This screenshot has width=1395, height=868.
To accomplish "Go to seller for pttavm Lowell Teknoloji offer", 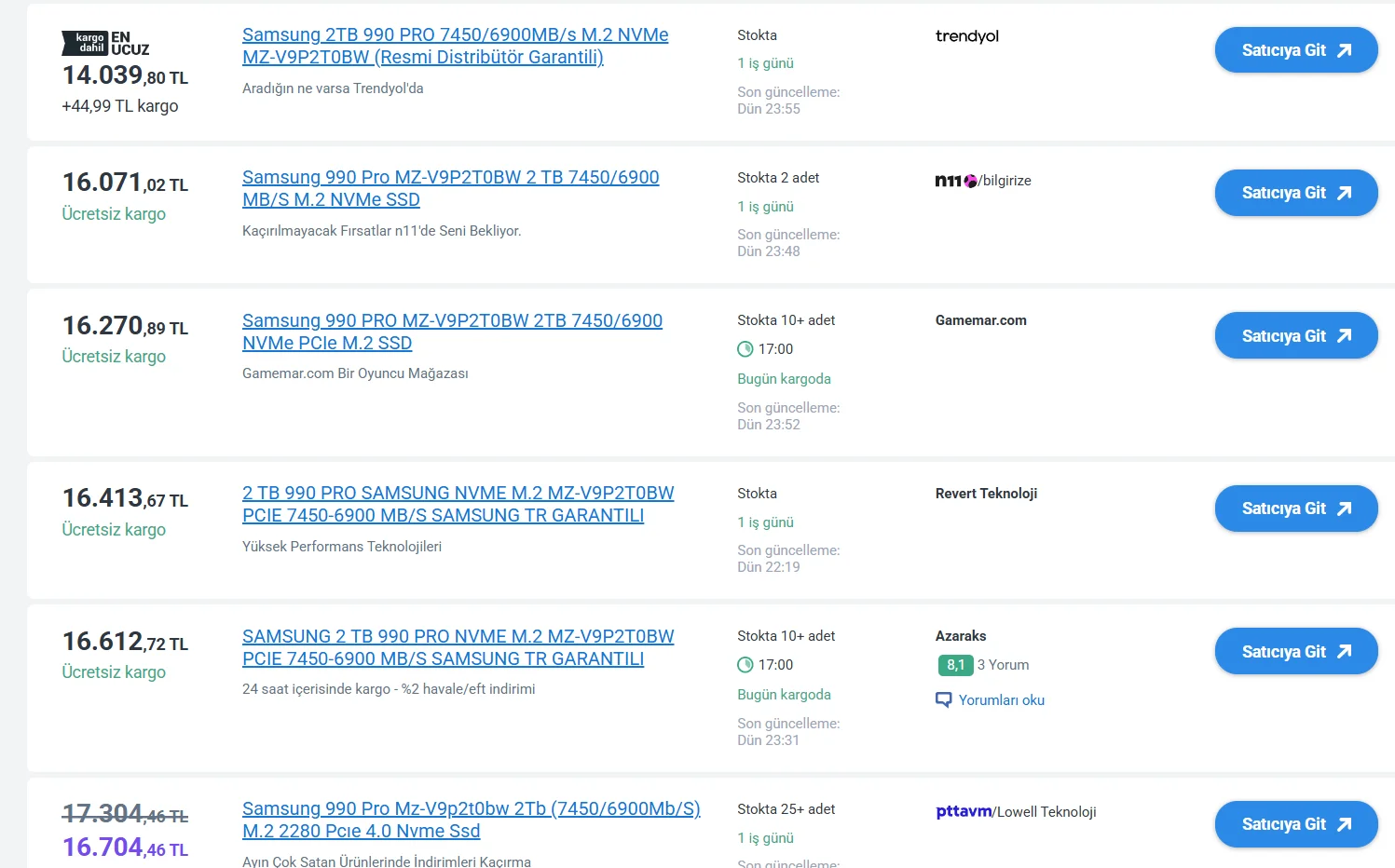I will [1296, 824].
